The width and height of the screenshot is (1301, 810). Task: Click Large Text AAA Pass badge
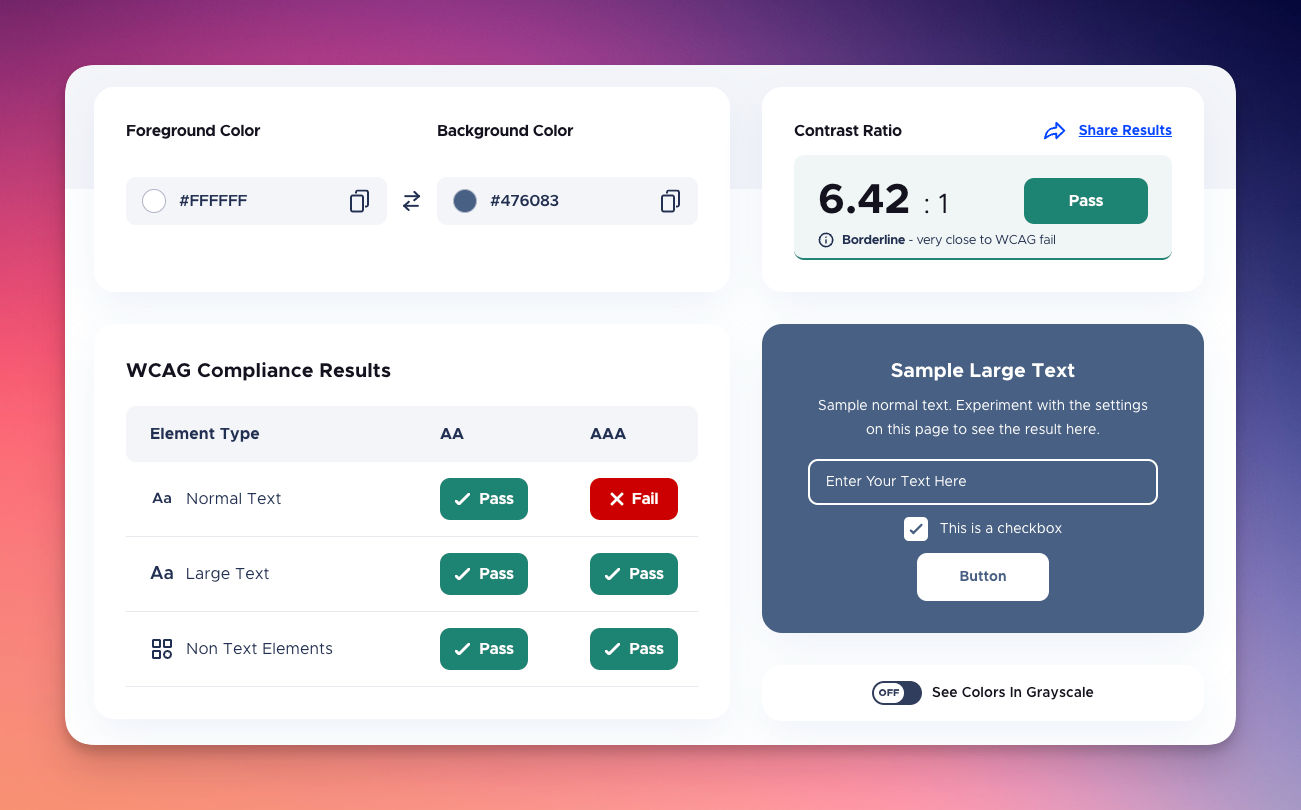(x=634, y=574)
